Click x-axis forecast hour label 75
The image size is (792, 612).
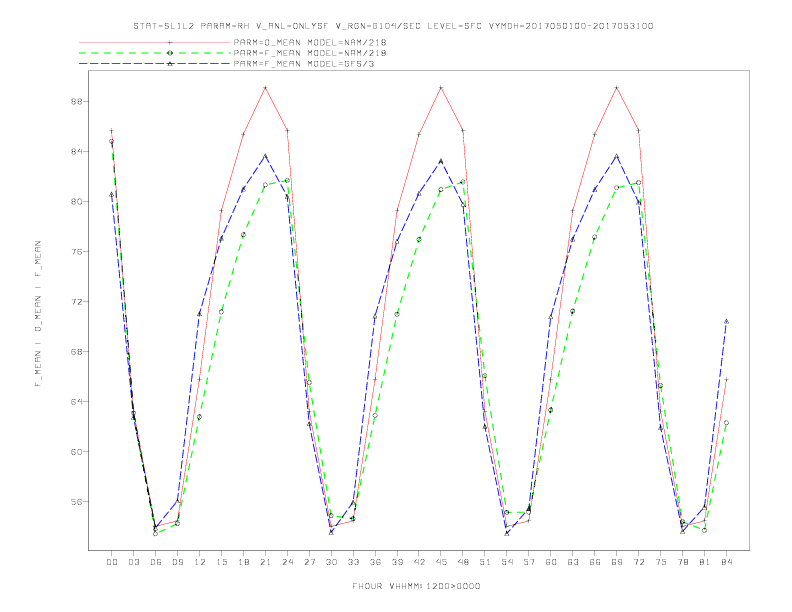pyautogui.click(x=661, y=562)
